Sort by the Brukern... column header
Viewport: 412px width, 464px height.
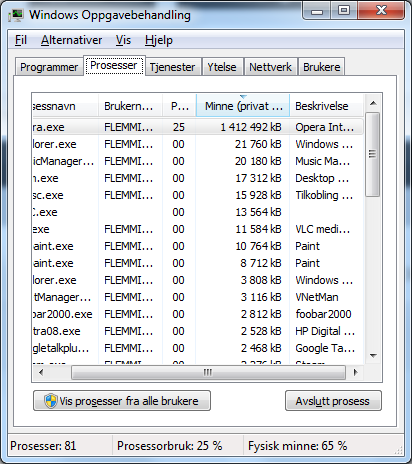pos(130,106)
